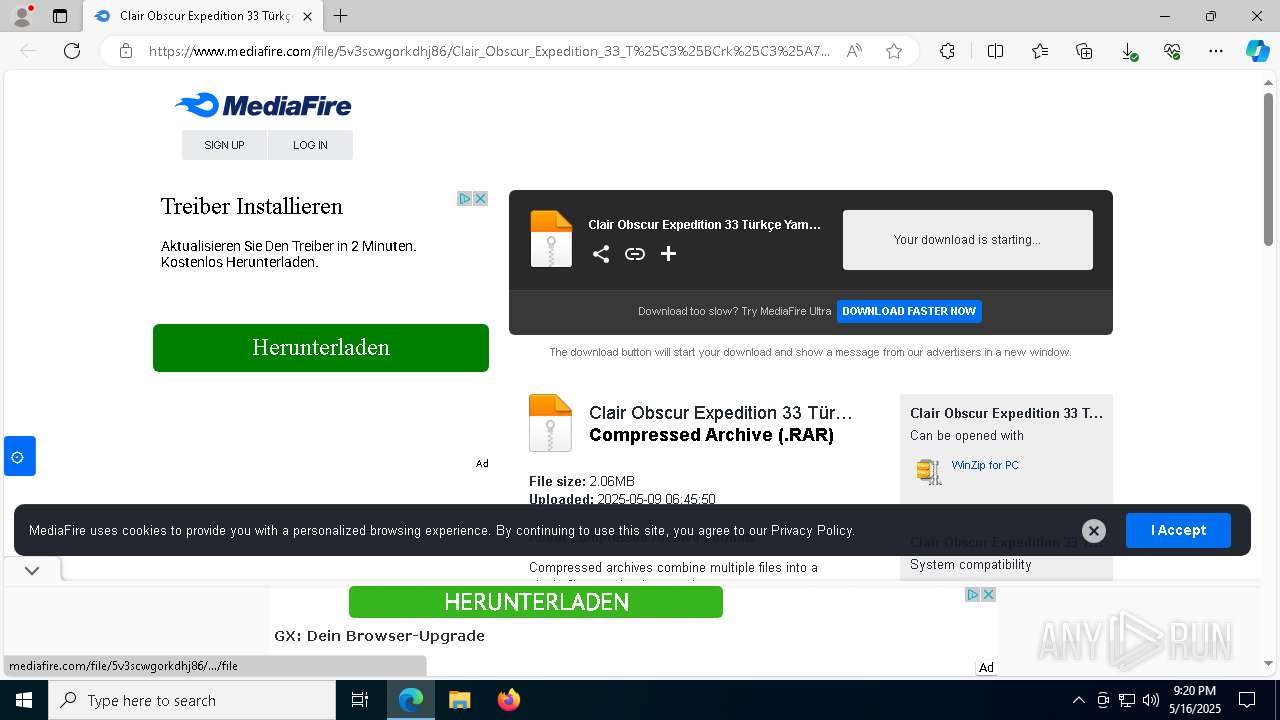Open Microsoft Edge from taskbar
Image resolution: width=1280 pixels, height=720 pixels.
411,700
